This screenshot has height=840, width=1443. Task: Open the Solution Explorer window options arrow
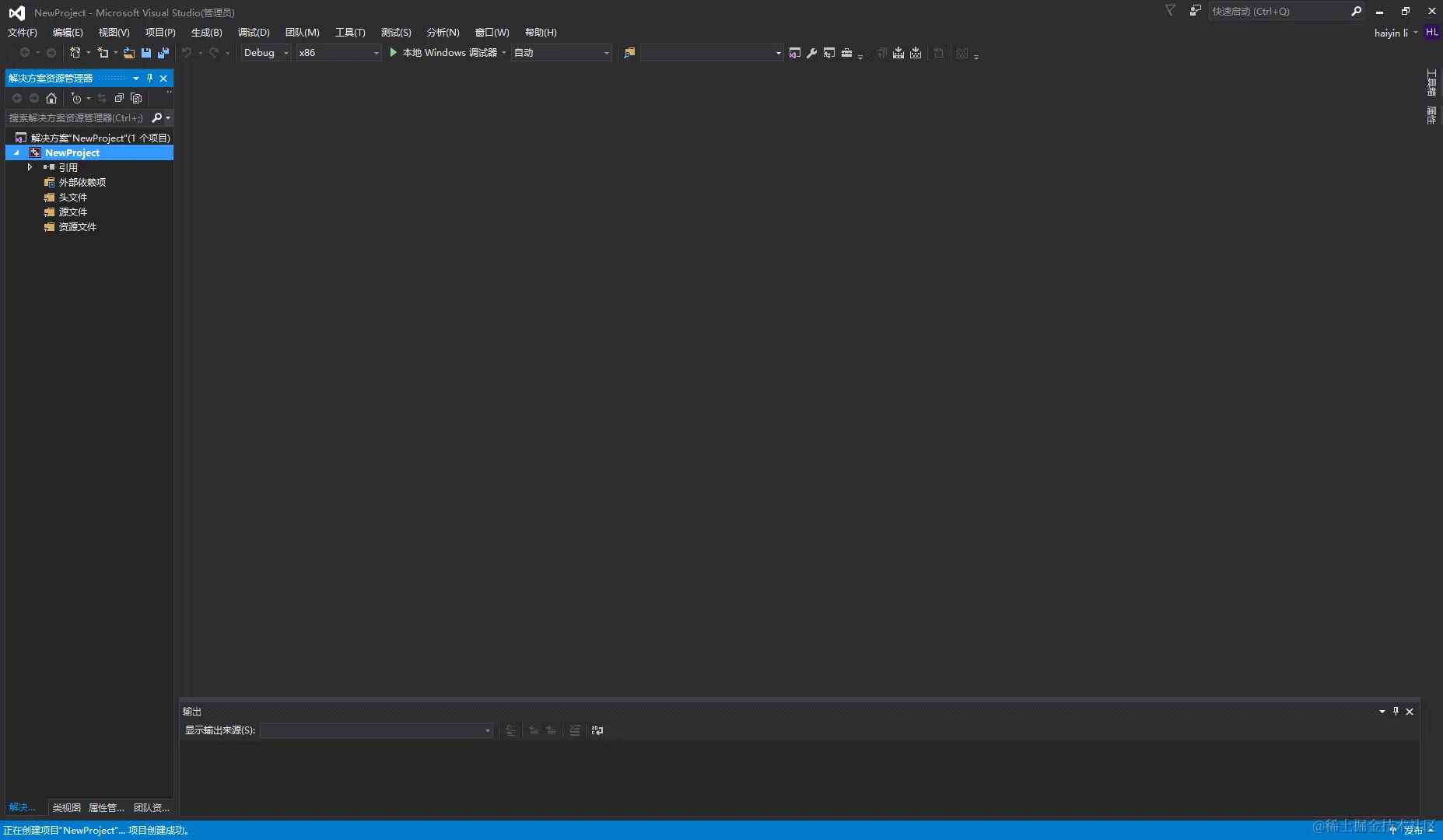(x=136, y=78)
